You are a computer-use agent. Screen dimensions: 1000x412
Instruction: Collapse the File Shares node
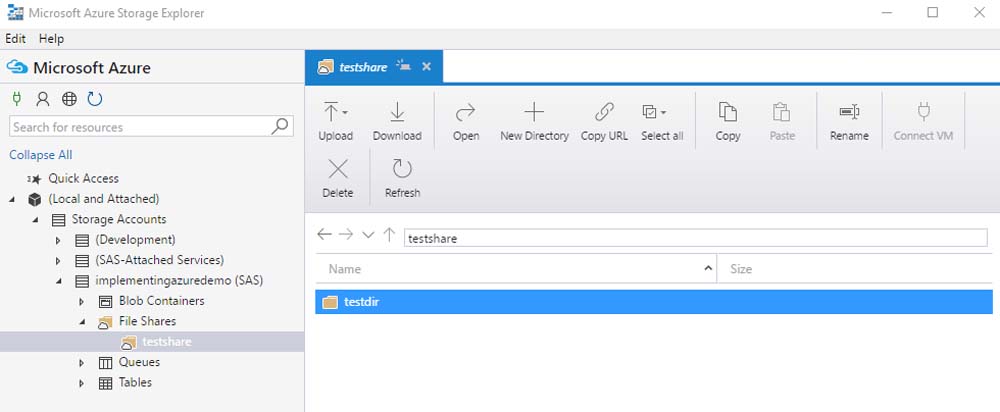[82, 322]
